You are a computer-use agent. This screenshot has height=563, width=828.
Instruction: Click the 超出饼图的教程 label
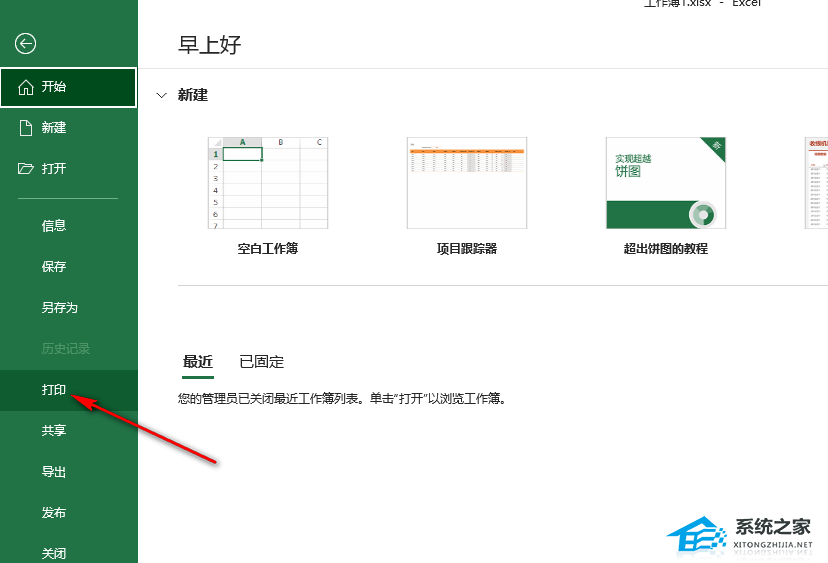tap(666, 249)
